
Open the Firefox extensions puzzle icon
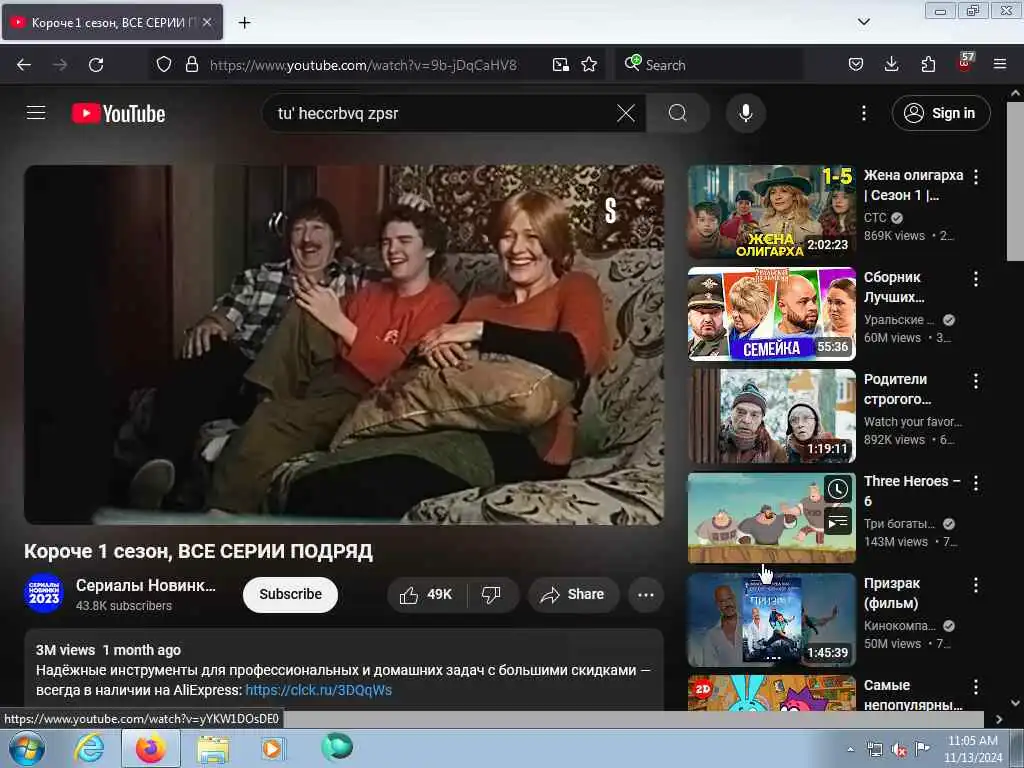928,65
